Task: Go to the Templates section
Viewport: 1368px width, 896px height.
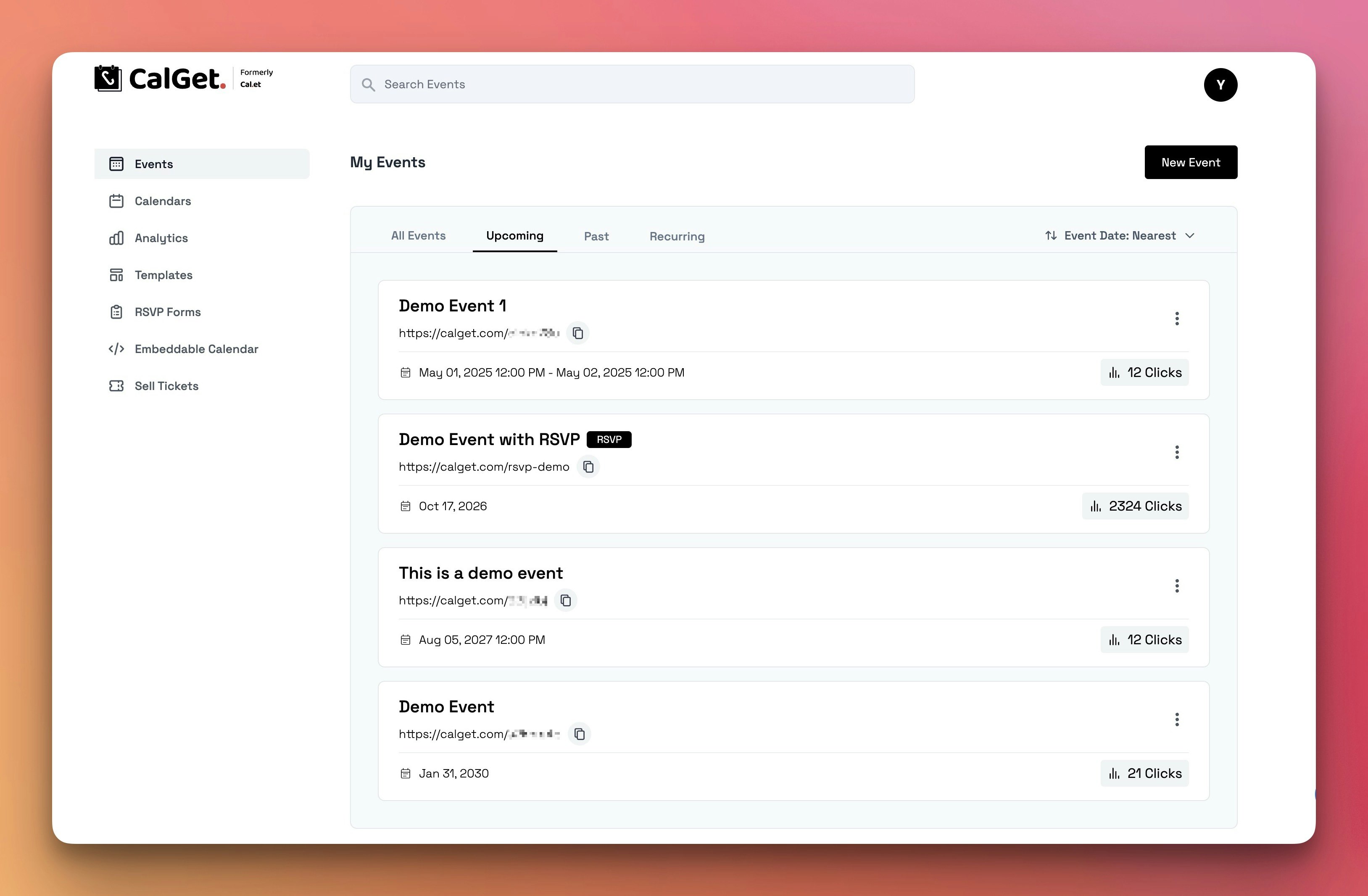Action: tap(163, 275)
